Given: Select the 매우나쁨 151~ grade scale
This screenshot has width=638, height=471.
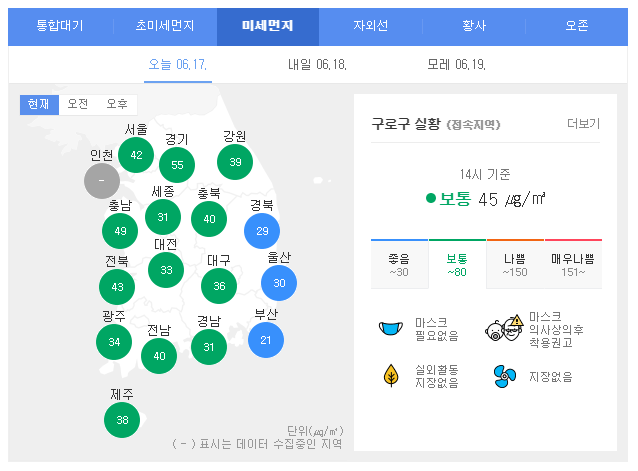Looking at the screenshot, I should coord(573,265).
